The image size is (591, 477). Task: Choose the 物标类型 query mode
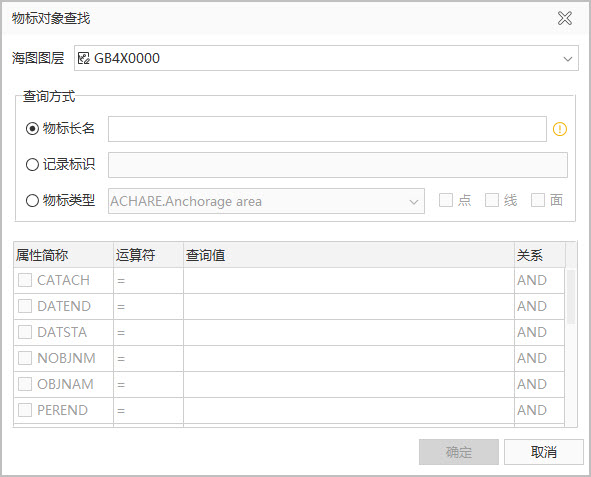32,200
